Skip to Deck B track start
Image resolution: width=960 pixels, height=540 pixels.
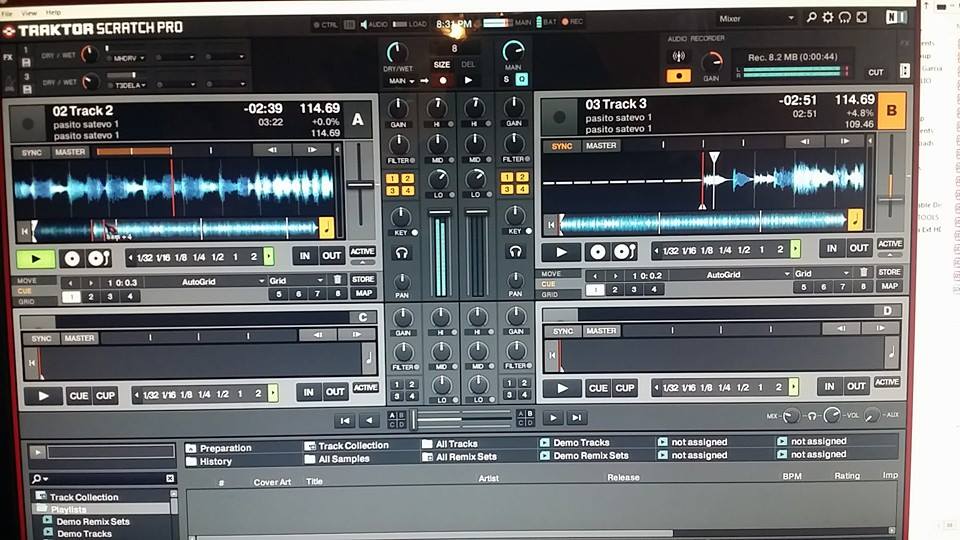coord(551,225)
